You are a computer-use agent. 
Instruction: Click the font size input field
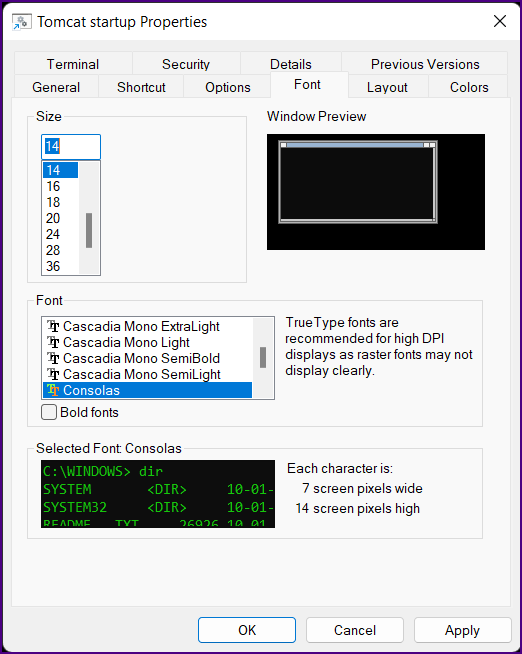click(x=71, y=146)
